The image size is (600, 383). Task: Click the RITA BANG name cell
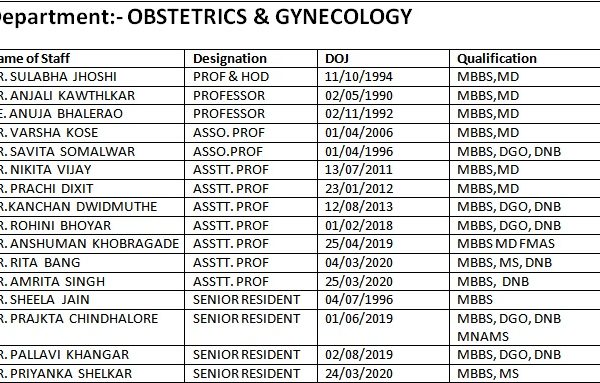pos(92,263)
